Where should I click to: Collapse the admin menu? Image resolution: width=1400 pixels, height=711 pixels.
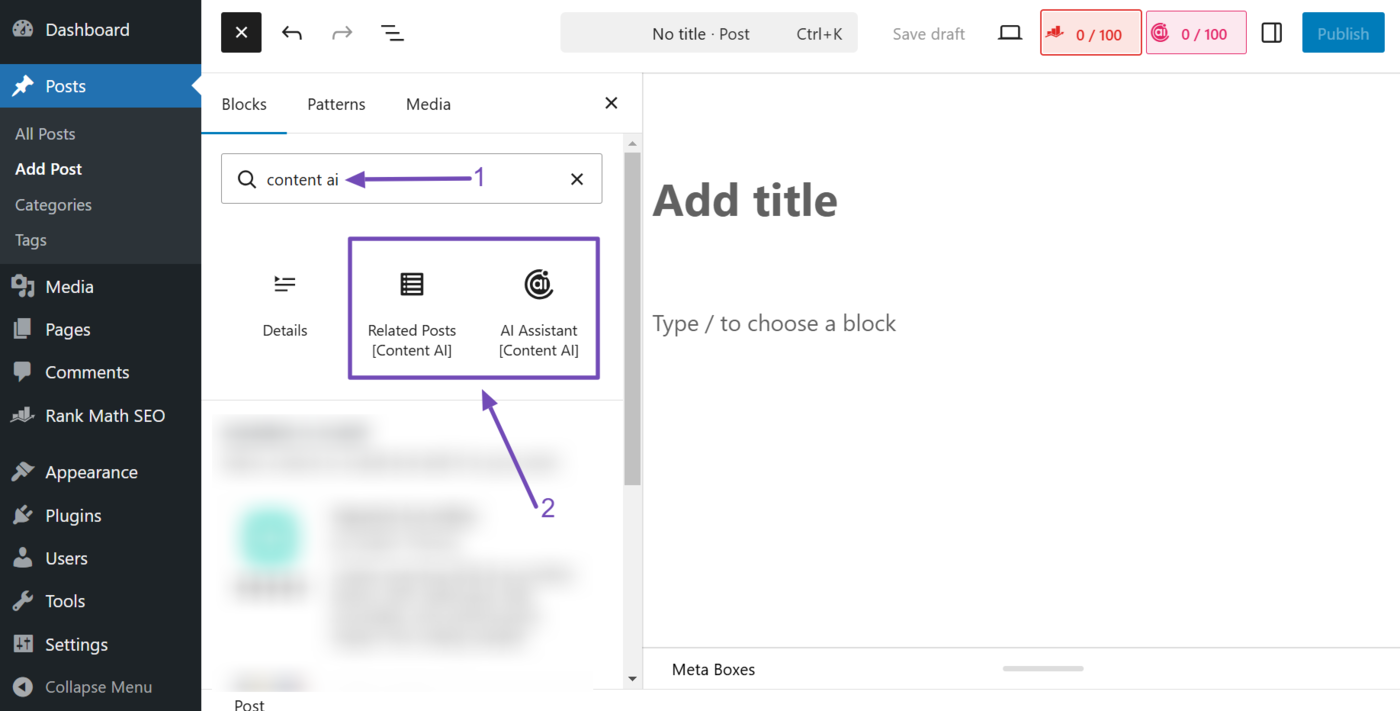click(100, 687)
